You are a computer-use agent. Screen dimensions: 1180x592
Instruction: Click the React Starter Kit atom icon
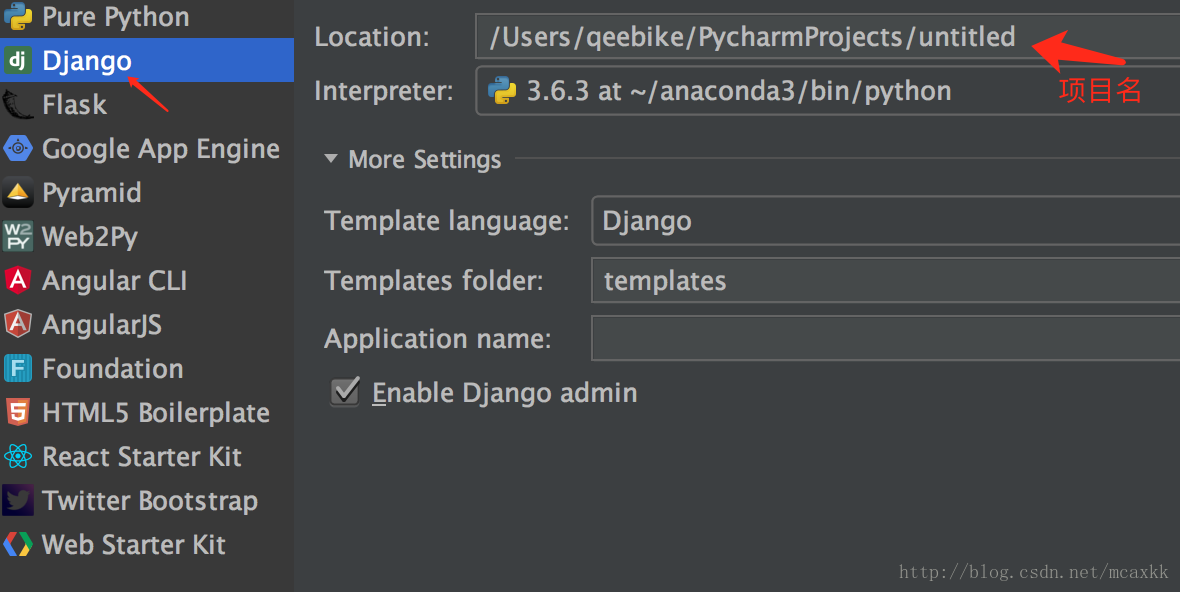coord(17,457)
